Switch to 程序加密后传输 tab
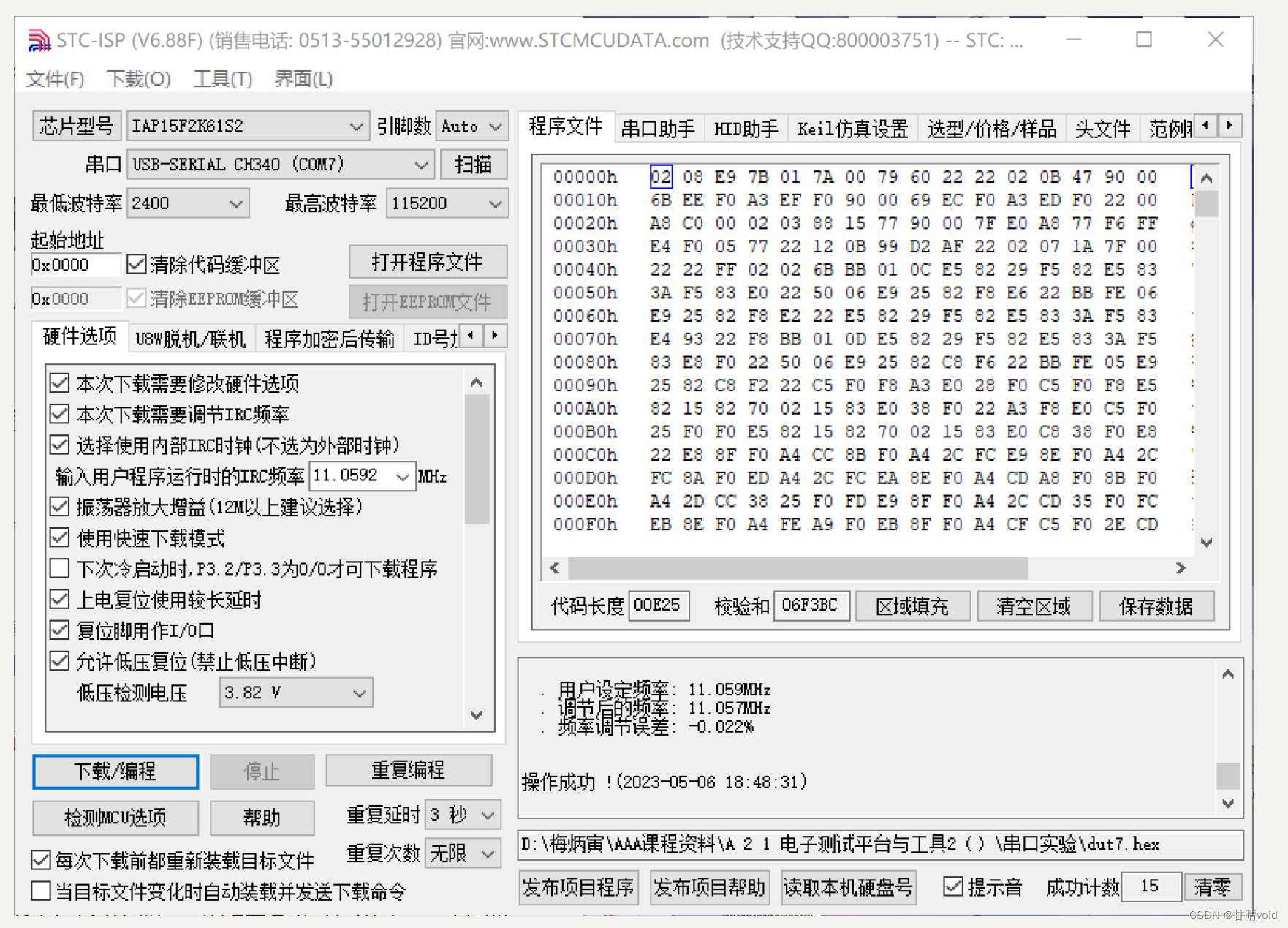 pyautogui.click(x=330, y=339)
